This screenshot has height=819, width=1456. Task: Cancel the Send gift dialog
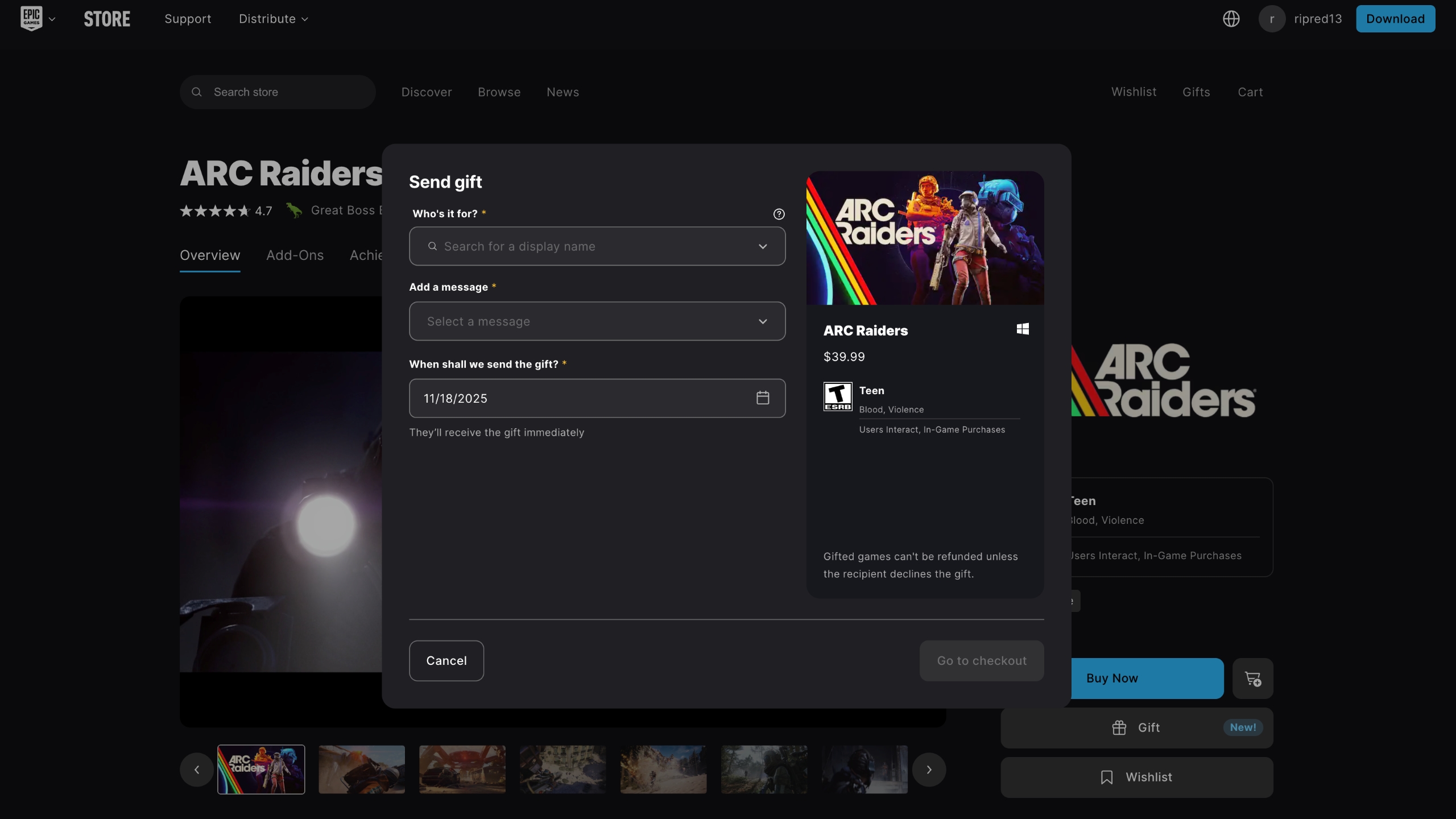coord(446,660)
